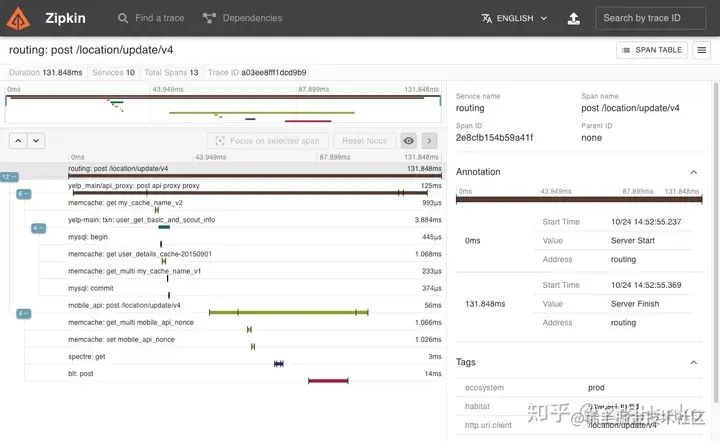Viewport: 720px width, 441px height.
Task: Click the Duration 131.848ms label
Action: tap(45, 73)
